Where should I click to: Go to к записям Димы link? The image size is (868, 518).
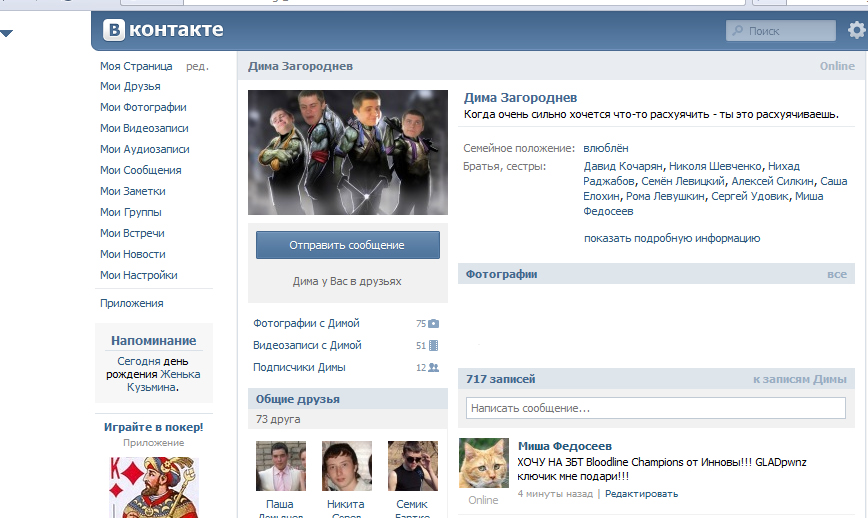[x=799, y=379]
